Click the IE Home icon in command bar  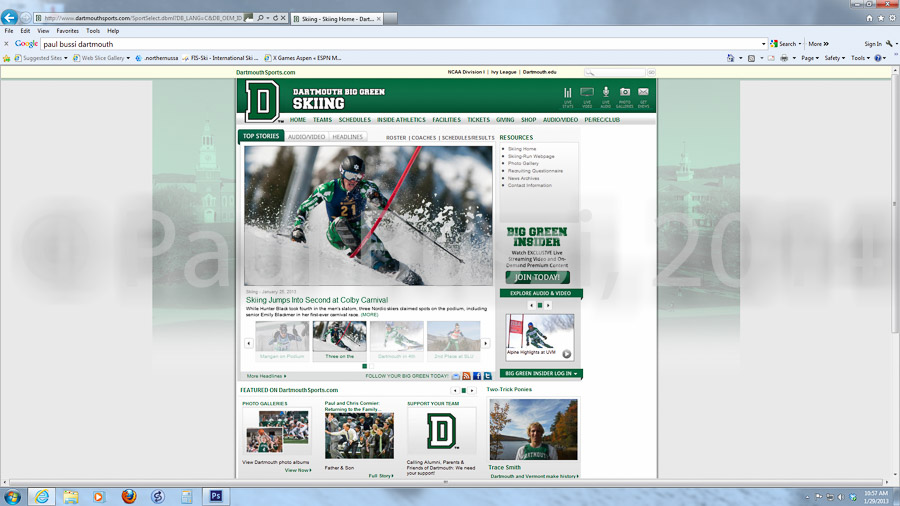(730, 58)
